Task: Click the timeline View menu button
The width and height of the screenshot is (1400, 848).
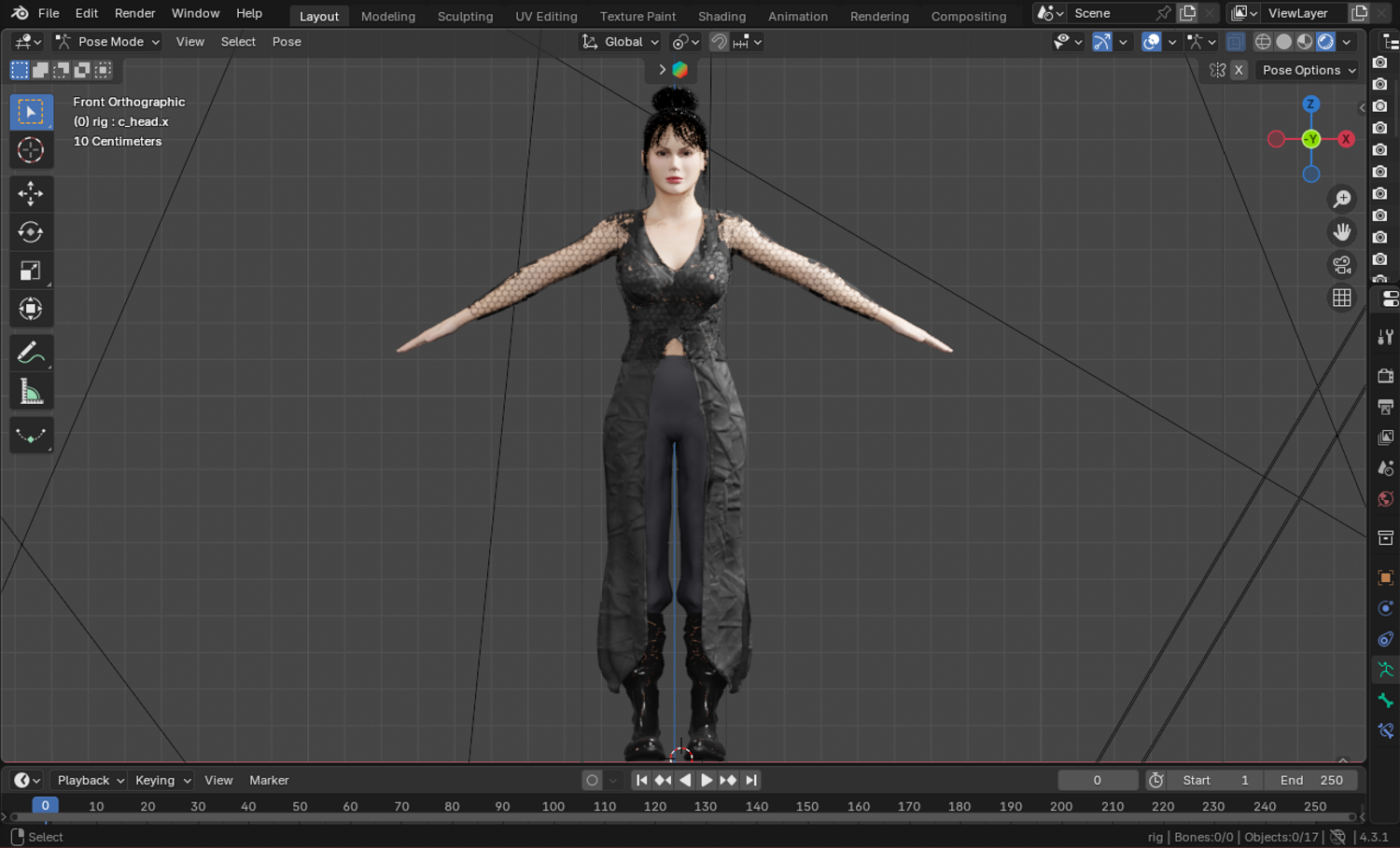Action: 218,780
